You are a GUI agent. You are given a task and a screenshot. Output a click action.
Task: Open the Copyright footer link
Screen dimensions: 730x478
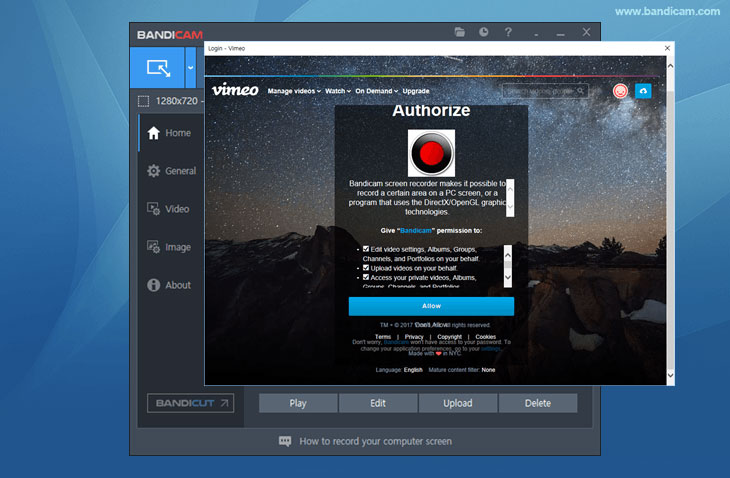pyautogui.click(x=449, y=337)
